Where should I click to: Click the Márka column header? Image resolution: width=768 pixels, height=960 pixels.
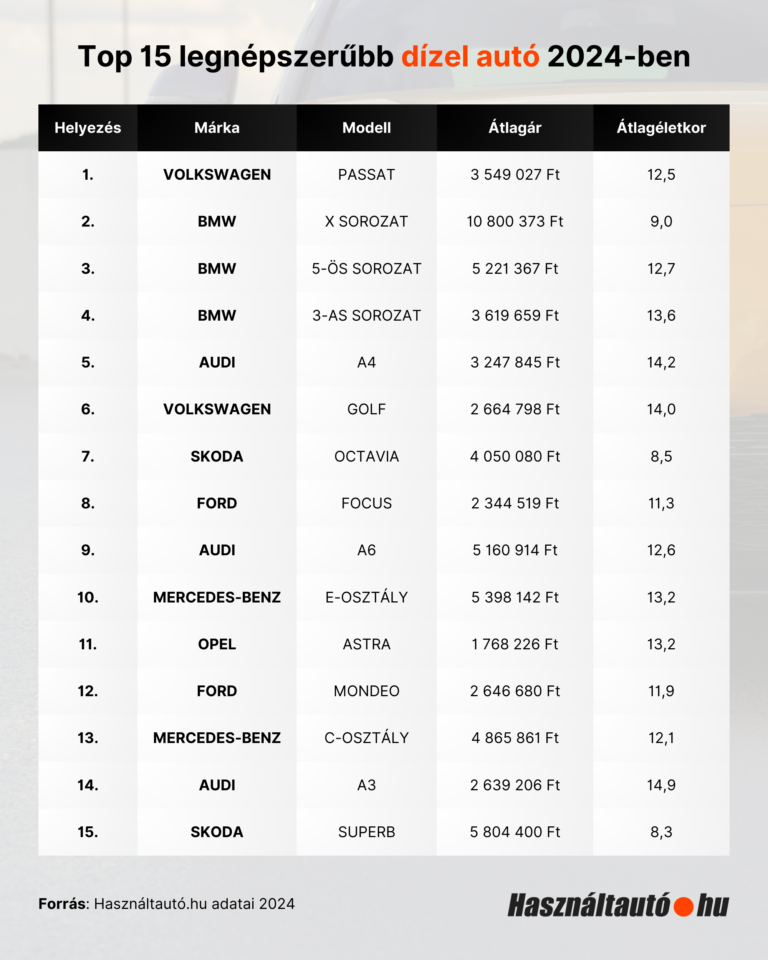tap(217, 128)
